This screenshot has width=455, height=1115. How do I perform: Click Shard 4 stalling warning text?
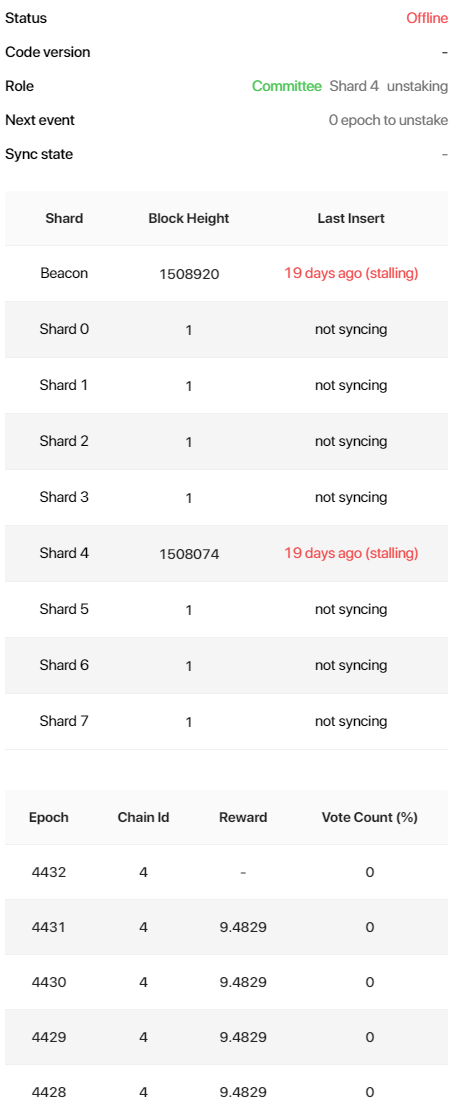click(351, 553)
